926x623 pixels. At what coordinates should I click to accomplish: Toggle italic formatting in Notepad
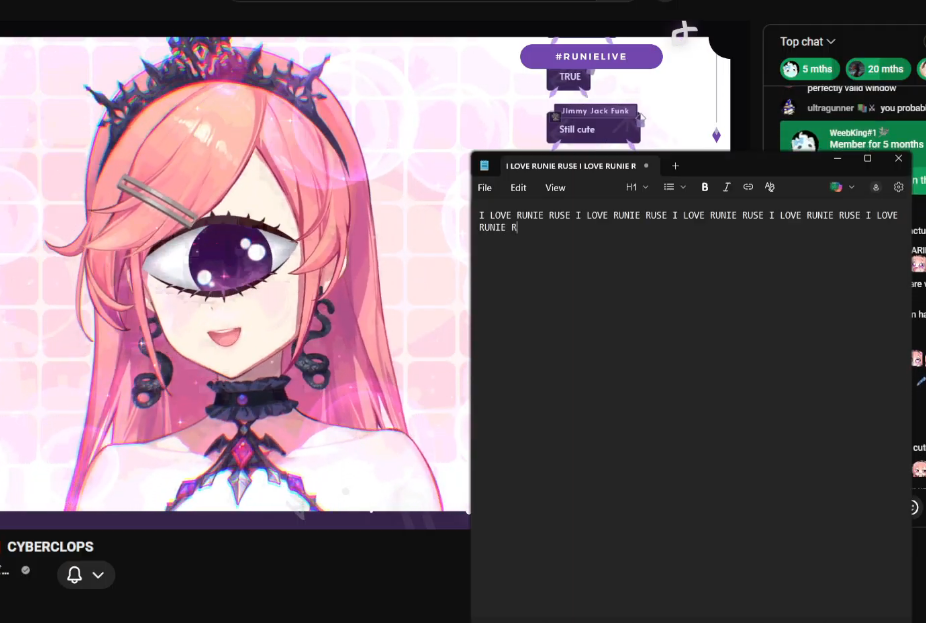click(x=726, y=187)
